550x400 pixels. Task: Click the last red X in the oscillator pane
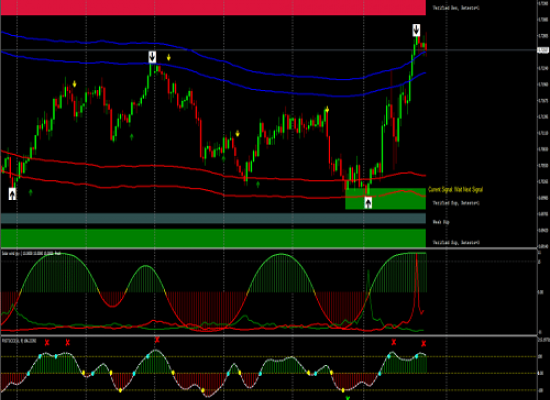(x=423, y=344)
